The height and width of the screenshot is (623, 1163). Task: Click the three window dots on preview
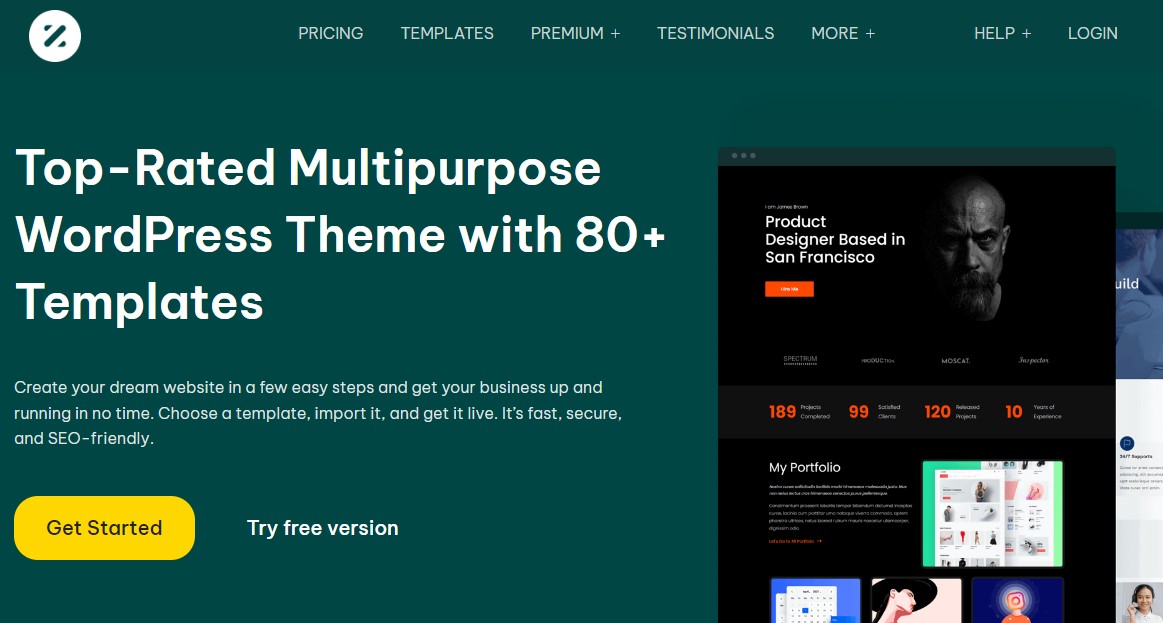click(x=743, y=156)
